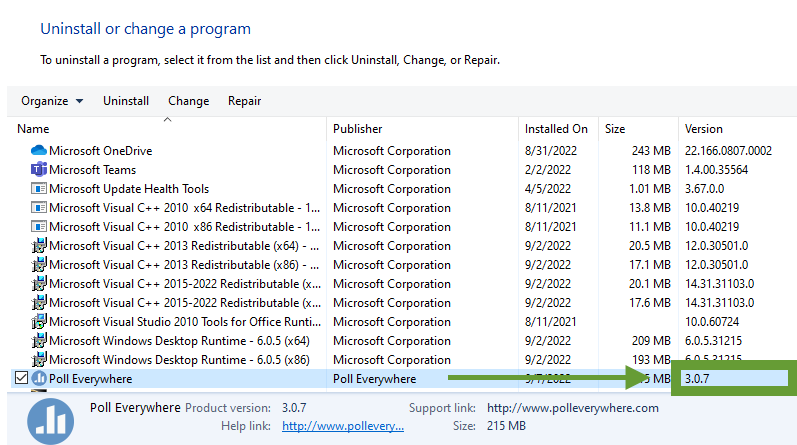This screenshot has height=445, width=797.
Task: Click the large Poll Everywhere logo in the details pane
Action: pos(50,422)
